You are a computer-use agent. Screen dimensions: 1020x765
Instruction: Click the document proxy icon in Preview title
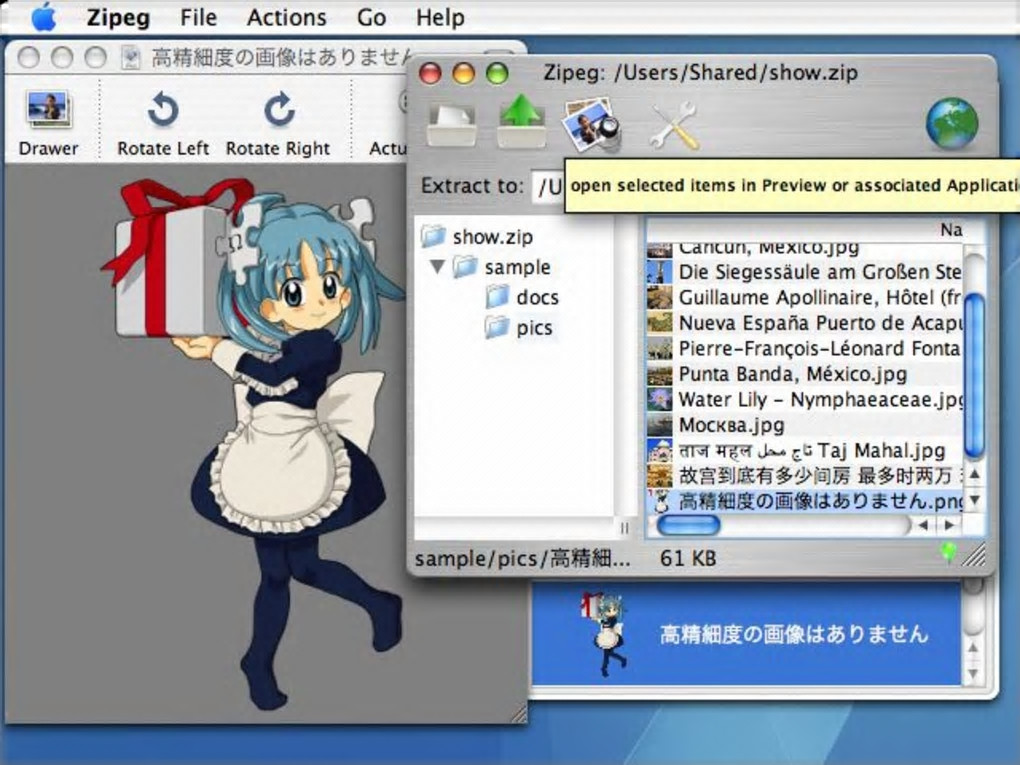131,57
